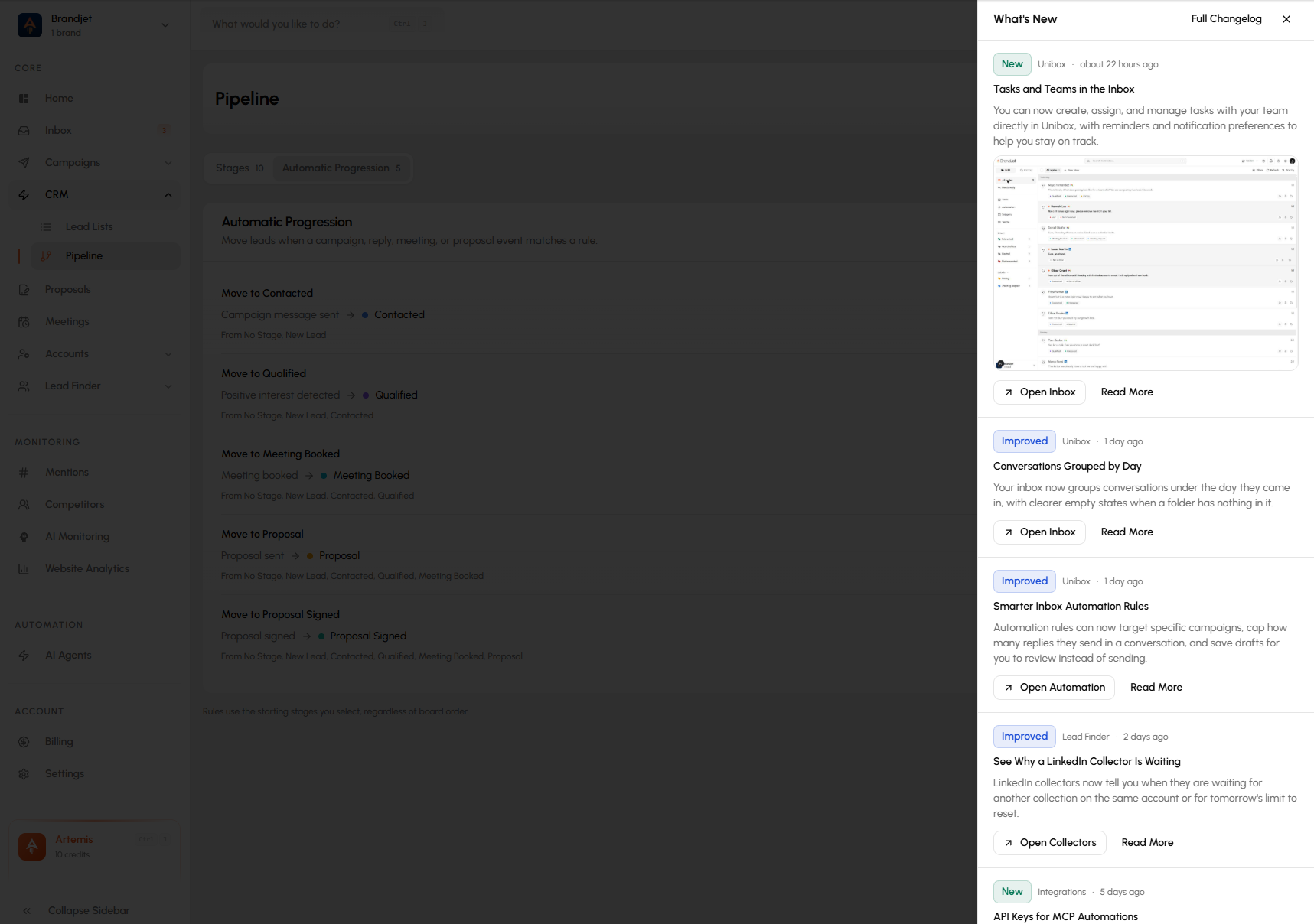Viewport: 1314px width, 924px height.
Task: Open the Tasks and Teams inbox screenshot thumbnail
Action: click(x=1146, y=263)
